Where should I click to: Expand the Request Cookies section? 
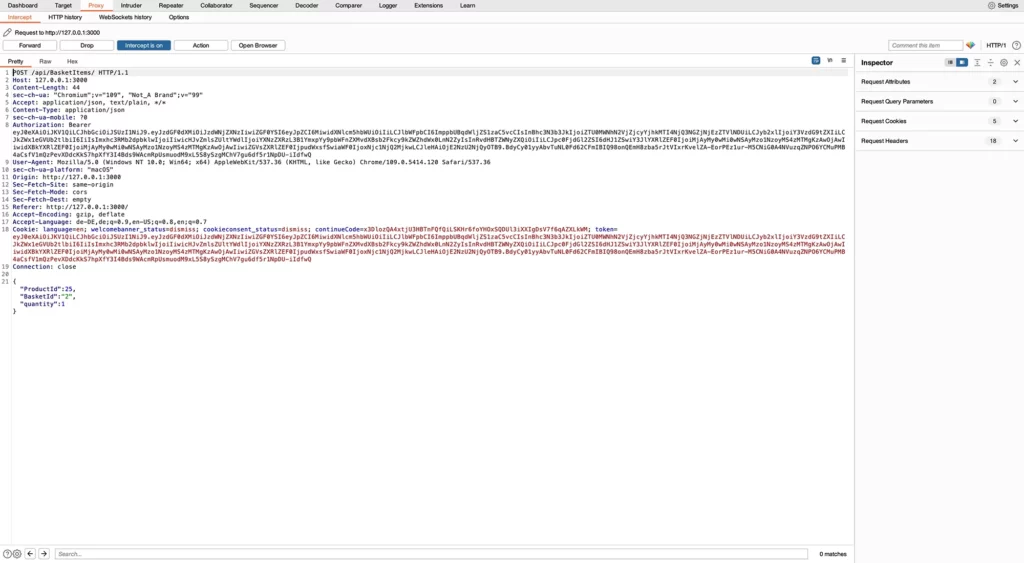pyautogui.click(x=1015, y=121)
